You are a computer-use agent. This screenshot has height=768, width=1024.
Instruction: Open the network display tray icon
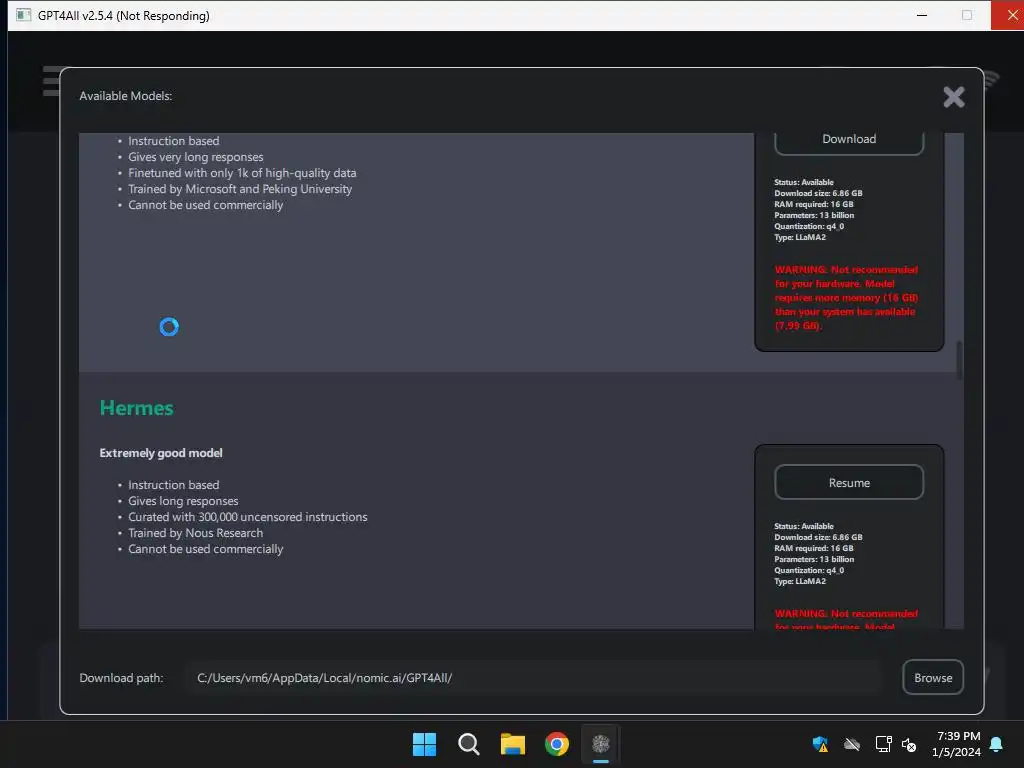pyautogui.click(x=883, y=744)
